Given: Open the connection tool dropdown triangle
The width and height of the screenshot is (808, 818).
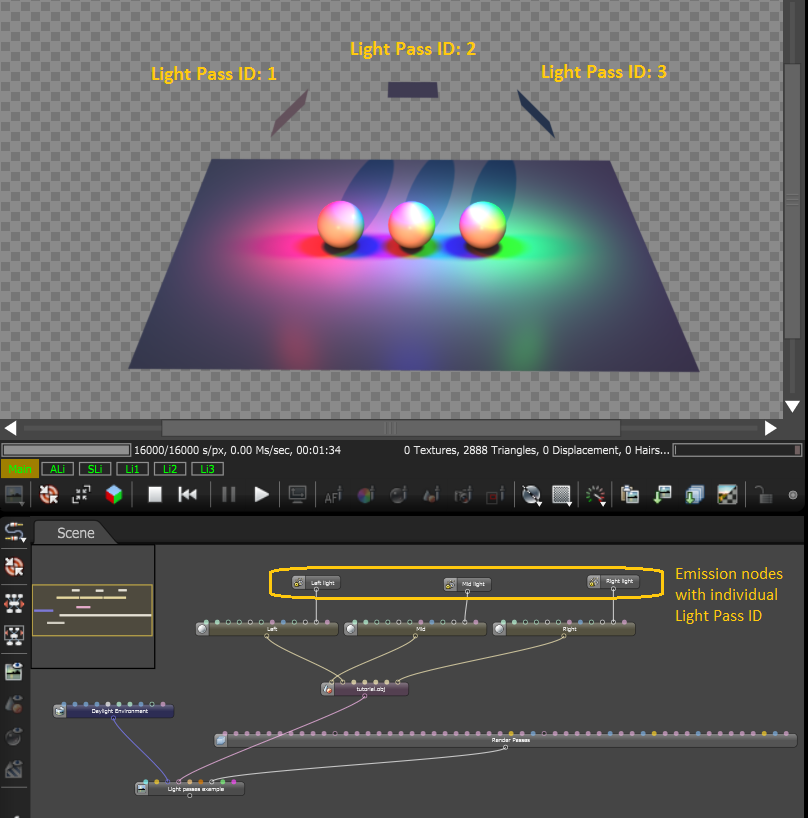Looking at the screenshot, I should (x=24, y=541).
